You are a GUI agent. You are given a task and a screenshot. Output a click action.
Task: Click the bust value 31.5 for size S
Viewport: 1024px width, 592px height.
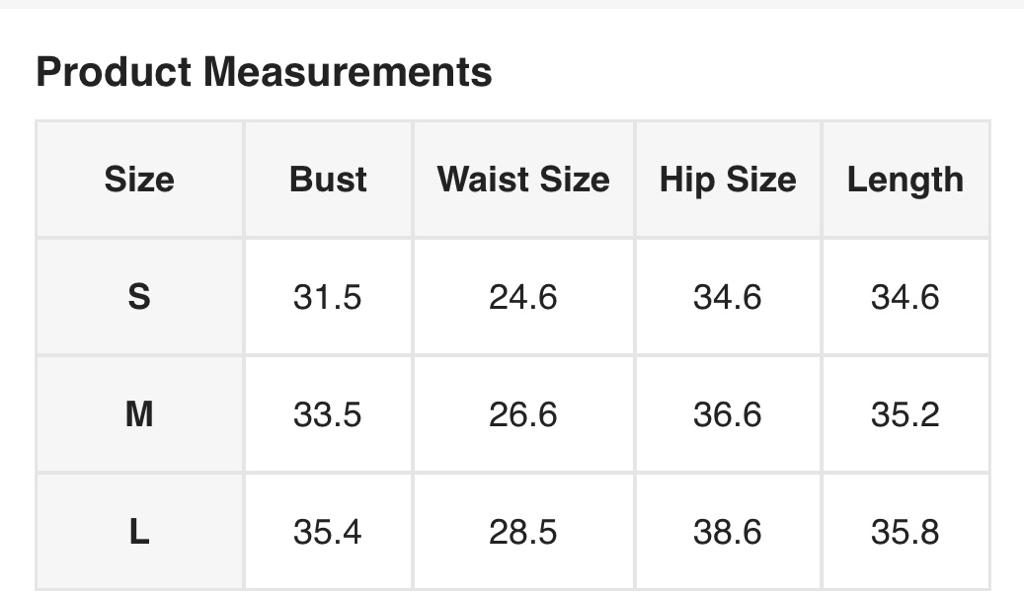point(327,297)
